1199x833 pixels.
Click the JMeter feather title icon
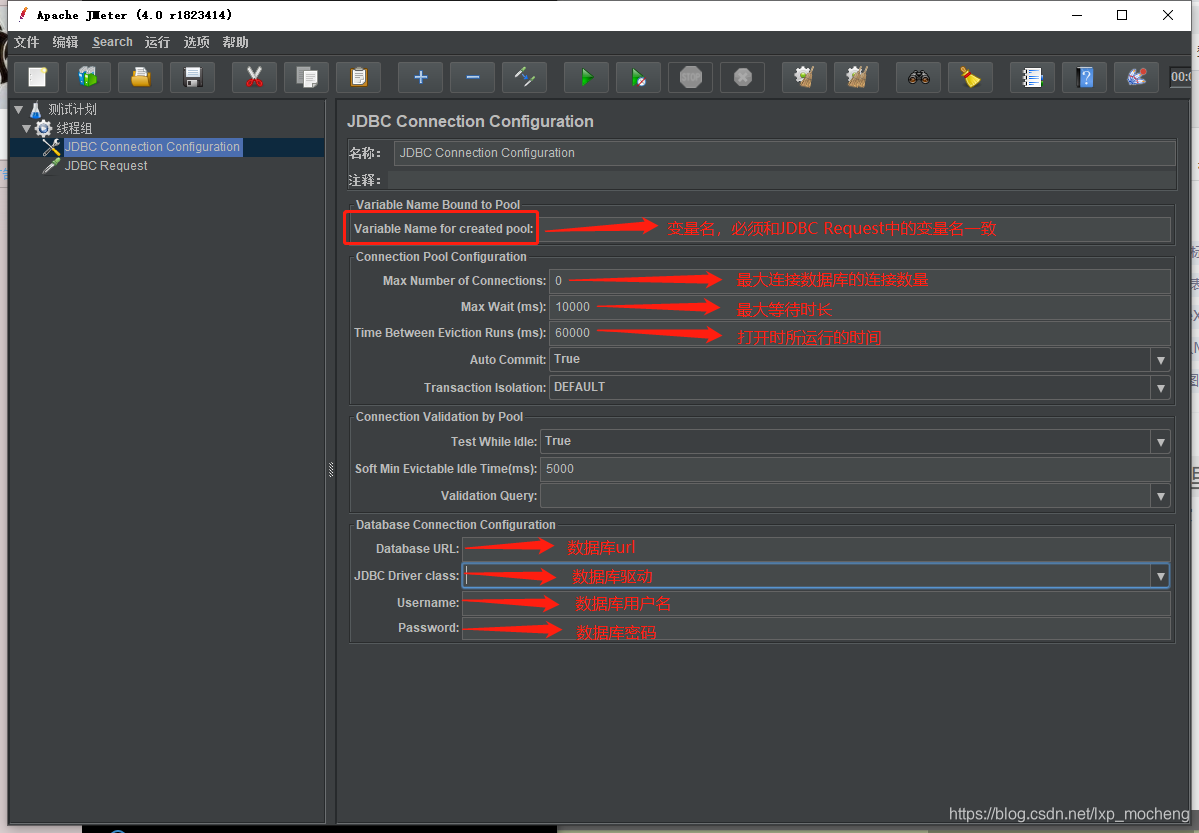point(23,15)
